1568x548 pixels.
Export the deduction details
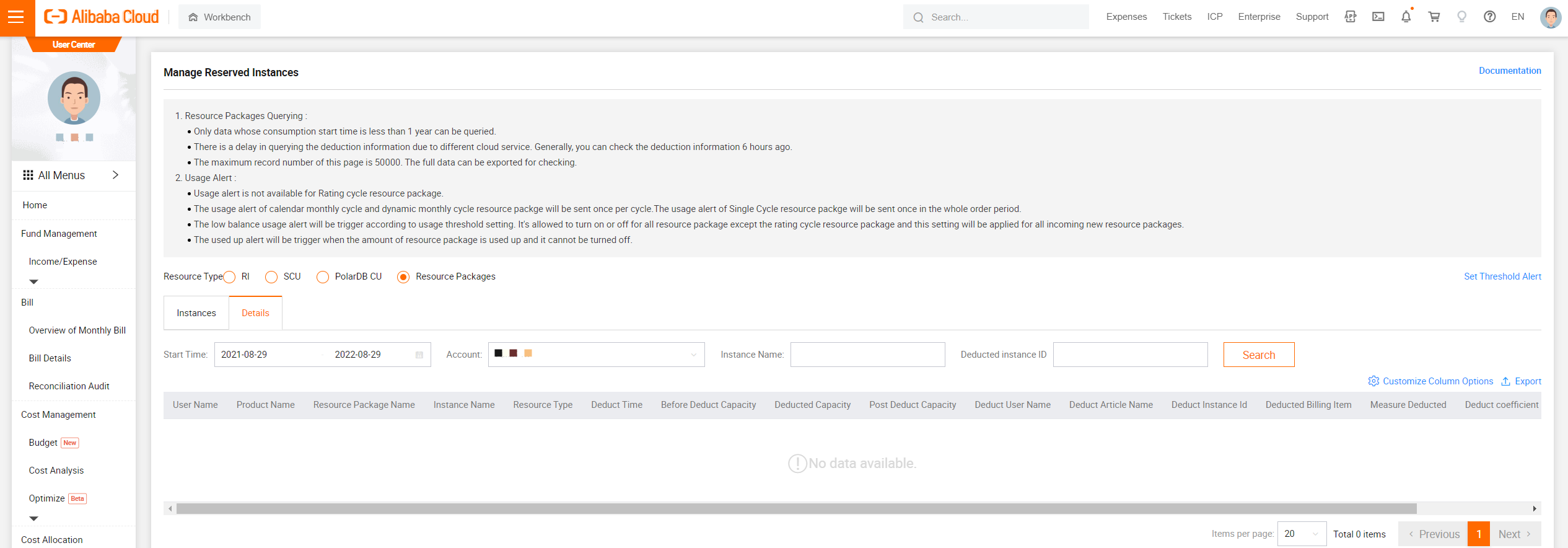click(1521, 381)
